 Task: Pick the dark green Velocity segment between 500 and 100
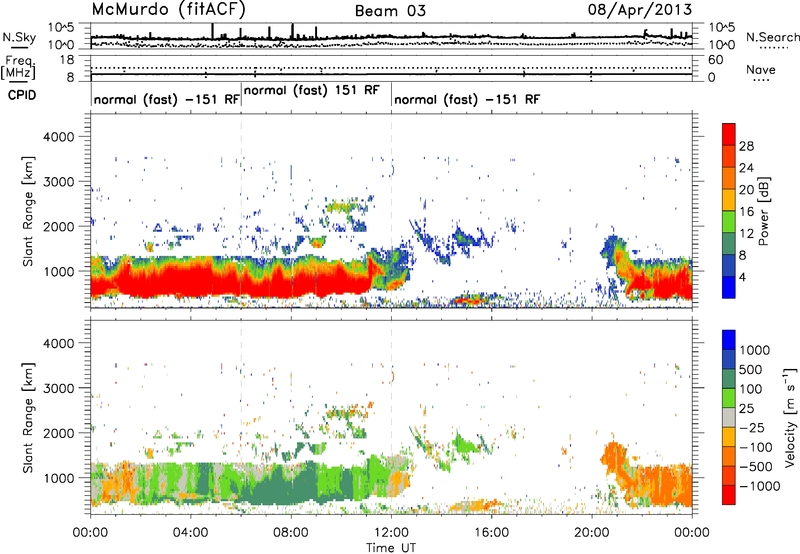(729, 379)
